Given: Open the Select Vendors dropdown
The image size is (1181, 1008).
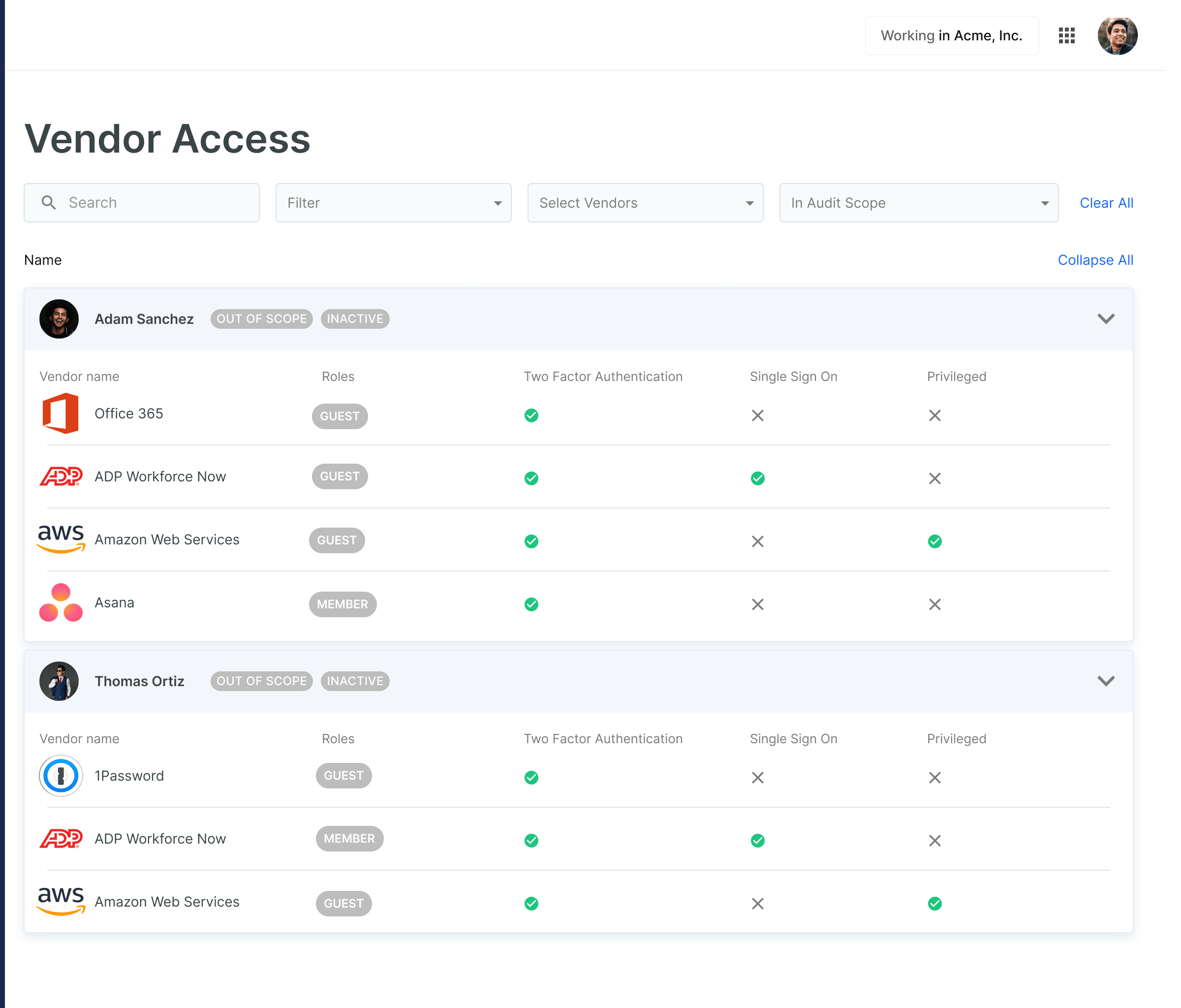Looking at the screenshot, I should point(645,203).
